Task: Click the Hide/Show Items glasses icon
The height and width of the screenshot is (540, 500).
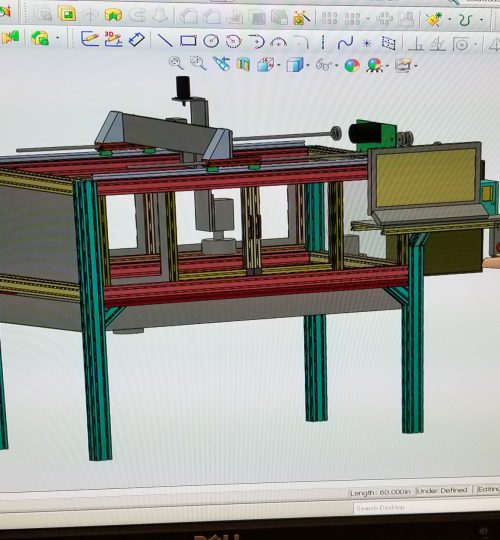Action: tap(324, 65)
